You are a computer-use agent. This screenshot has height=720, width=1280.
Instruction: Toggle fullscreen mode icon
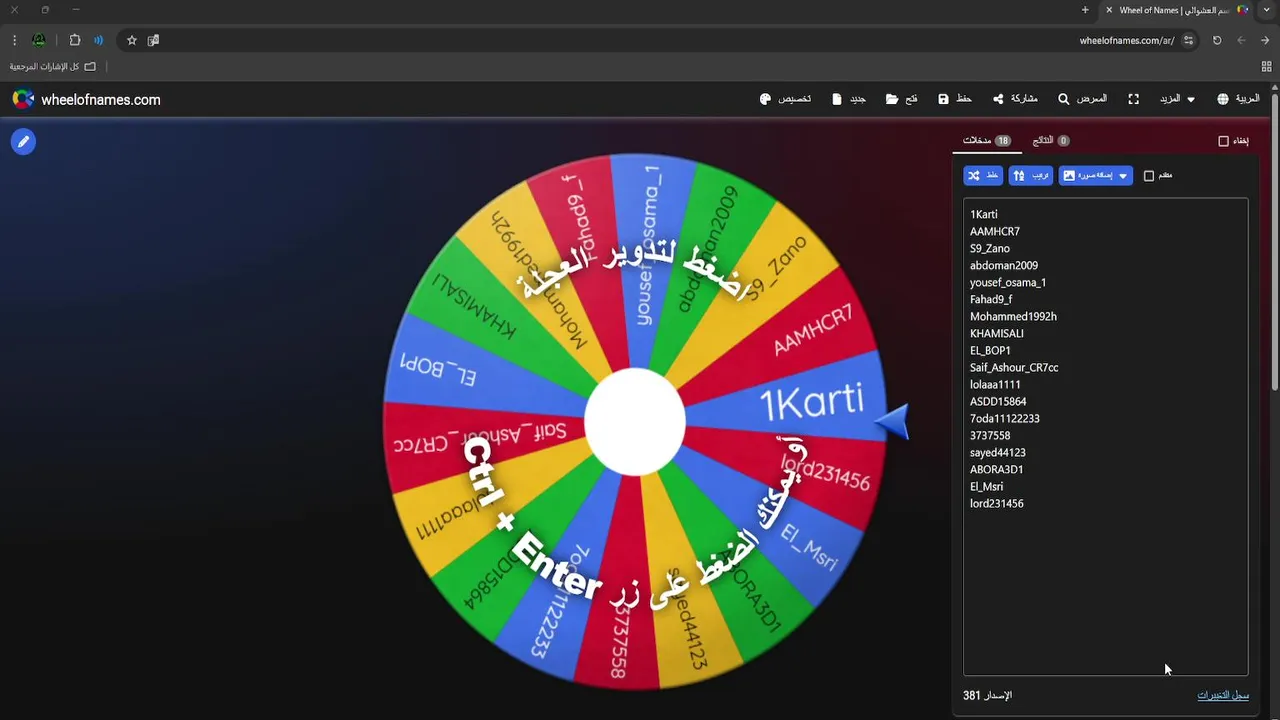1133,99
